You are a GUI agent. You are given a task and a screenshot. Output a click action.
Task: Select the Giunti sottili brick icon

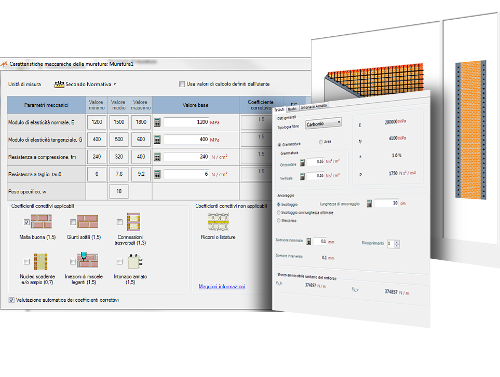pyautogui.click(x=88, y=221)
